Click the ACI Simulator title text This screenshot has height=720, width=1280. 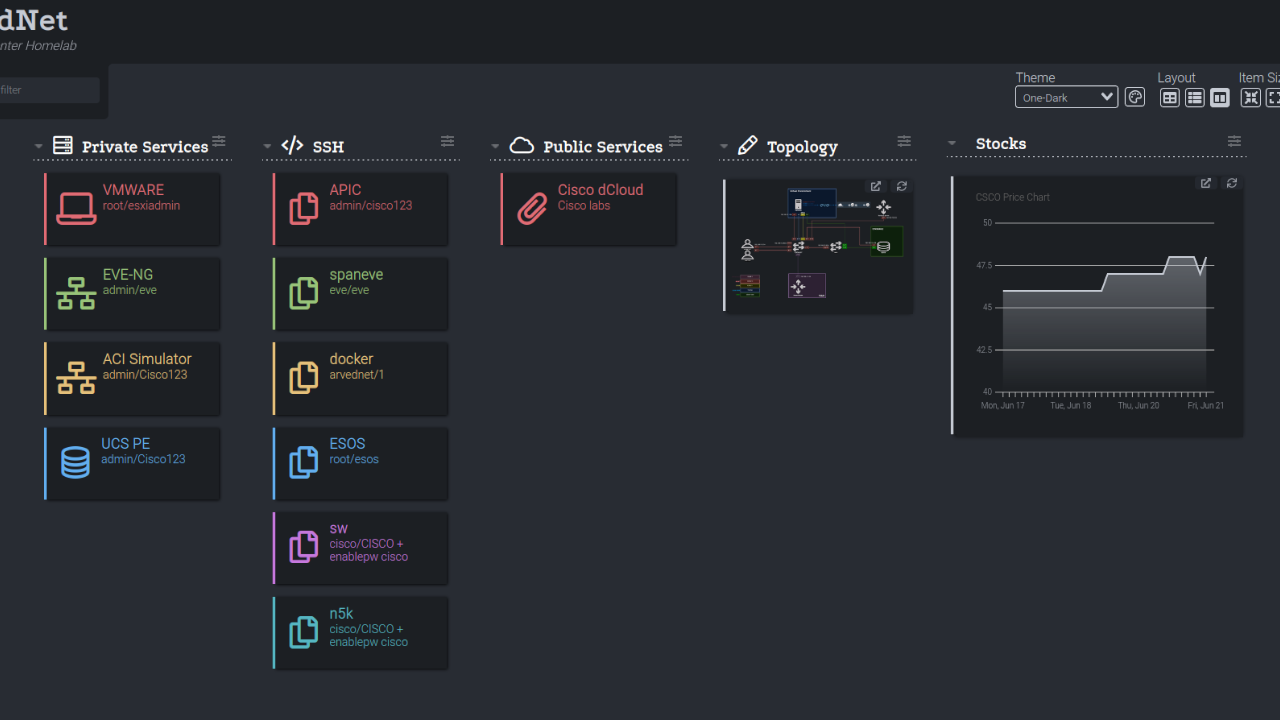147,359
